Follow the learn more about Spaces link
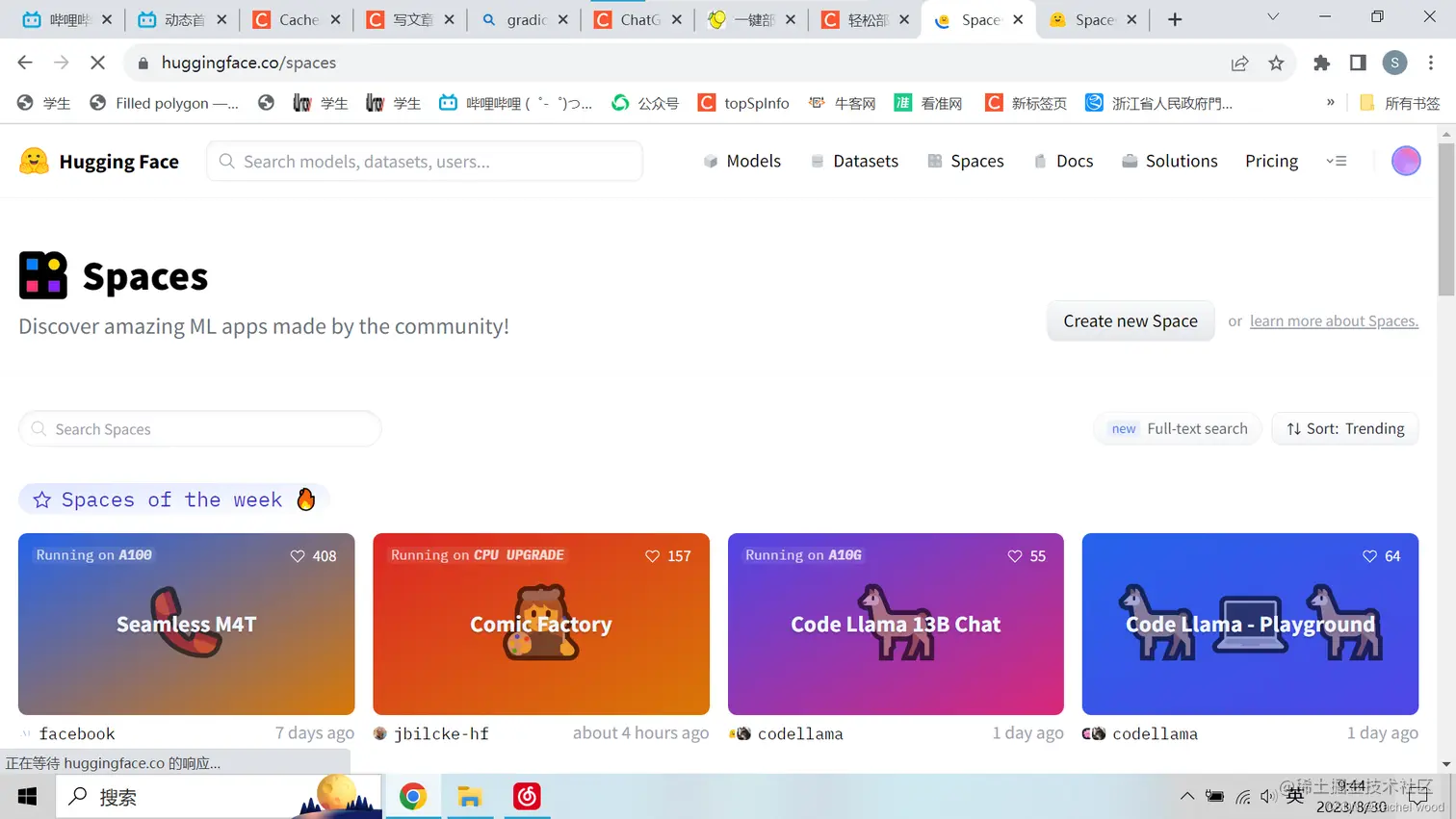Image resolution: width=1456 pixels, height=819 pixels. pos(1334,320)
